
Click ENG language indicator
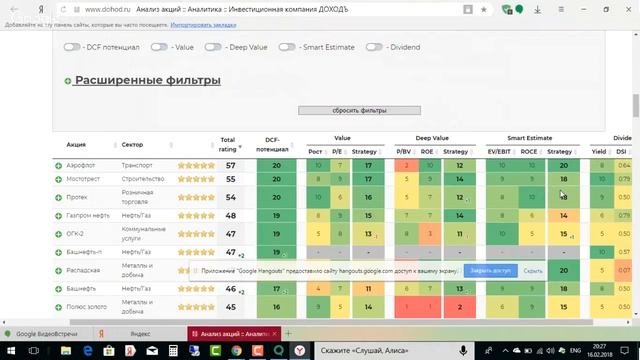pos(575,351)
